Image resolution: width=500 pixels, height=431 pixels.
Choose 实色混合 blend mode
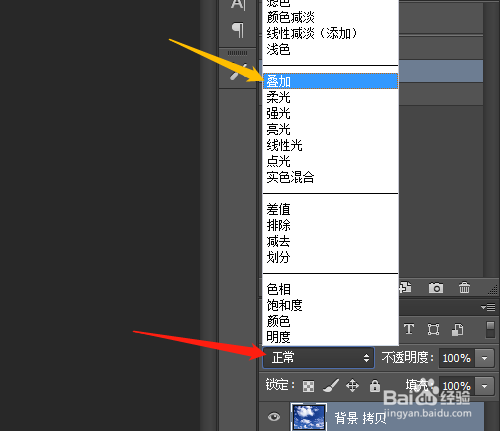click(331, 177)
